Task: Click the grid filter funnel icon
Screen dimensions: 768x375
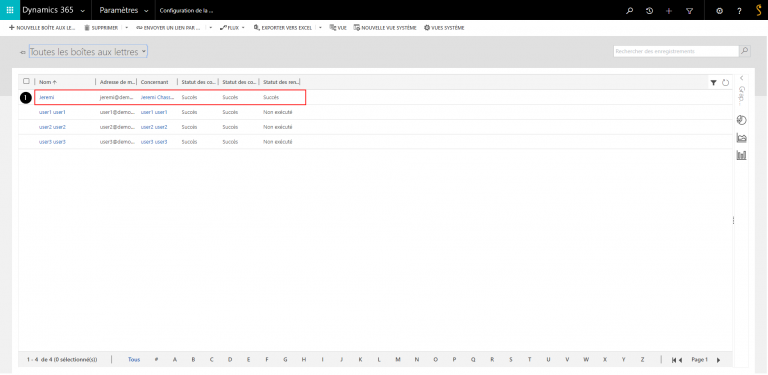Action: (x=714, y=83)
